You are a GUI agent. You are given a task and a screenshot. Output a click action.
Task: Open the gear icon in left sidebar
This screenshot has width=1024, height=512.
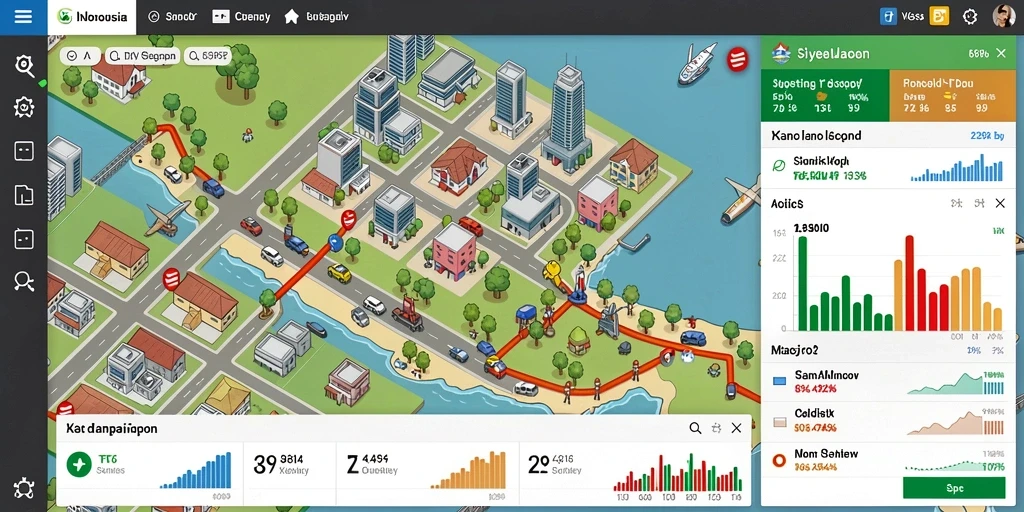24,107
